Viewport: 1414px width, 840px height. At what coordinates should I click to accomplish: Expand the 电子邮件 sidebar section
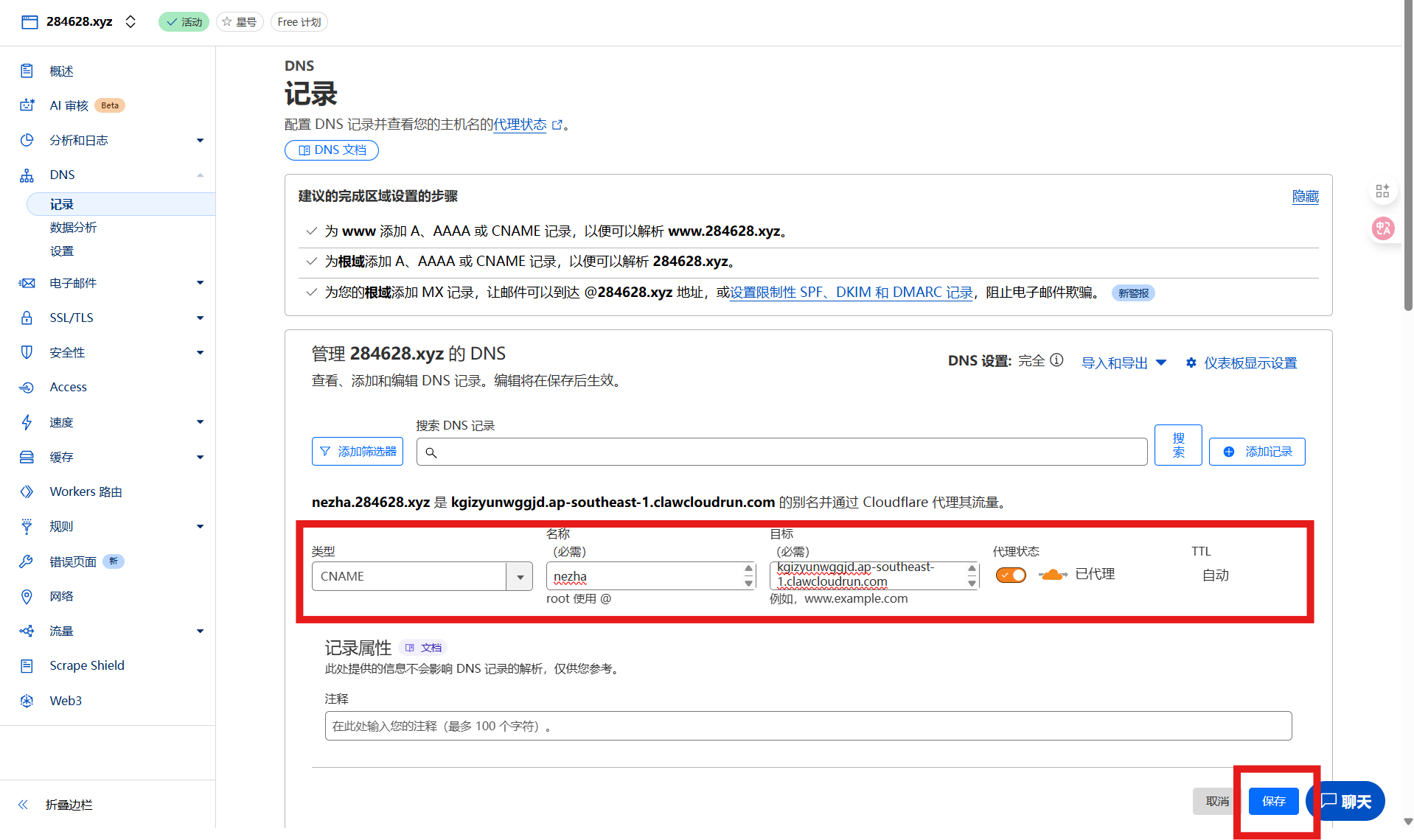(x=200, y=283)
